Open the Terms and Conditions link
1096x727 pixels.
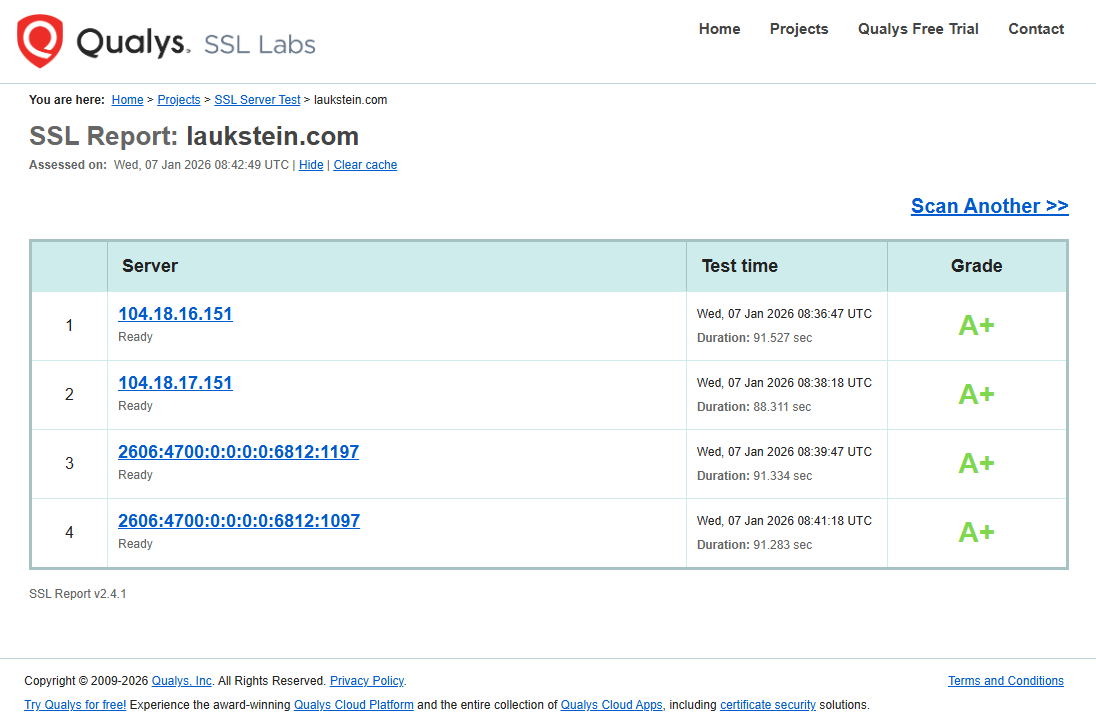pyautogui.click(x=1006, y=681)
